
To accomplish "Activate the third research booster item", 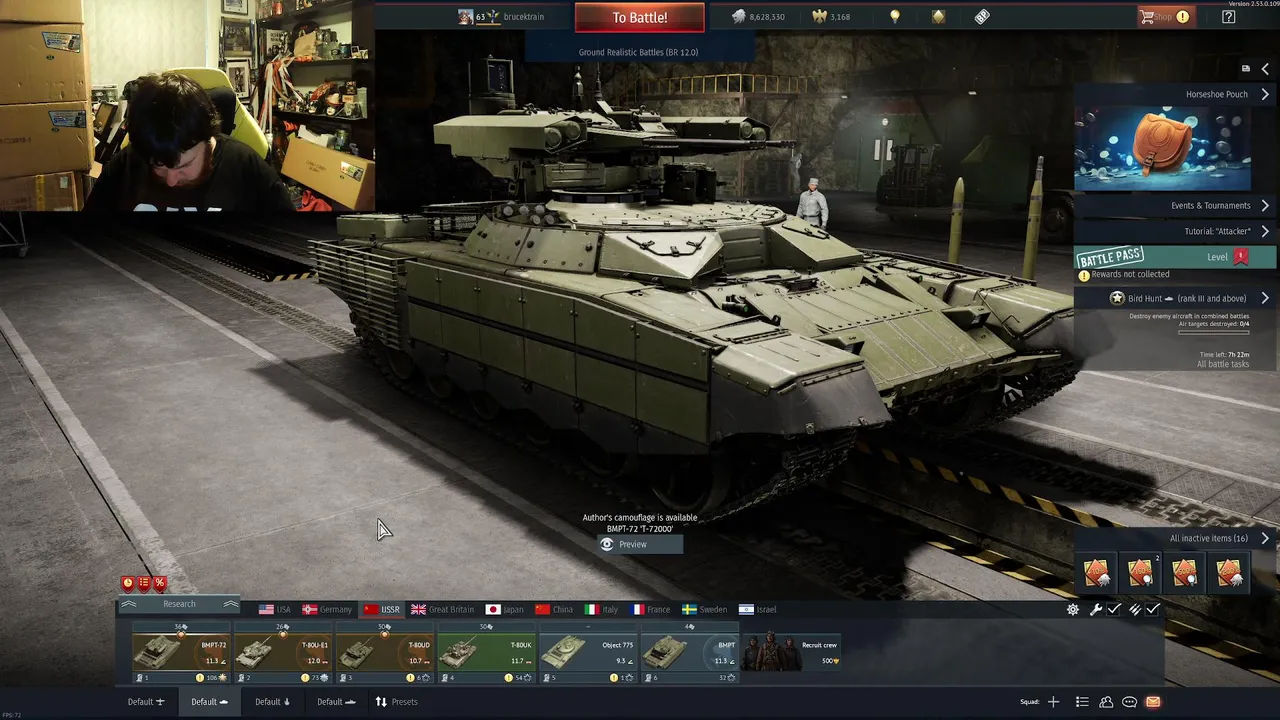I will pos(1185,573).
